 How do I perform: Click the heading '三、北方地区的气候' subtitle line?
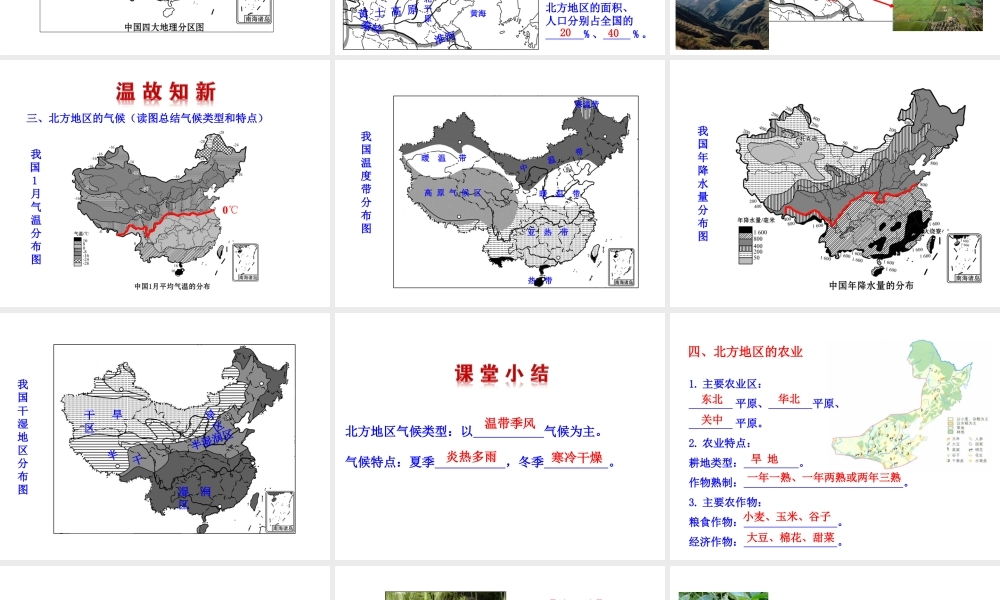pyautogui.click(x=145, y=118)
